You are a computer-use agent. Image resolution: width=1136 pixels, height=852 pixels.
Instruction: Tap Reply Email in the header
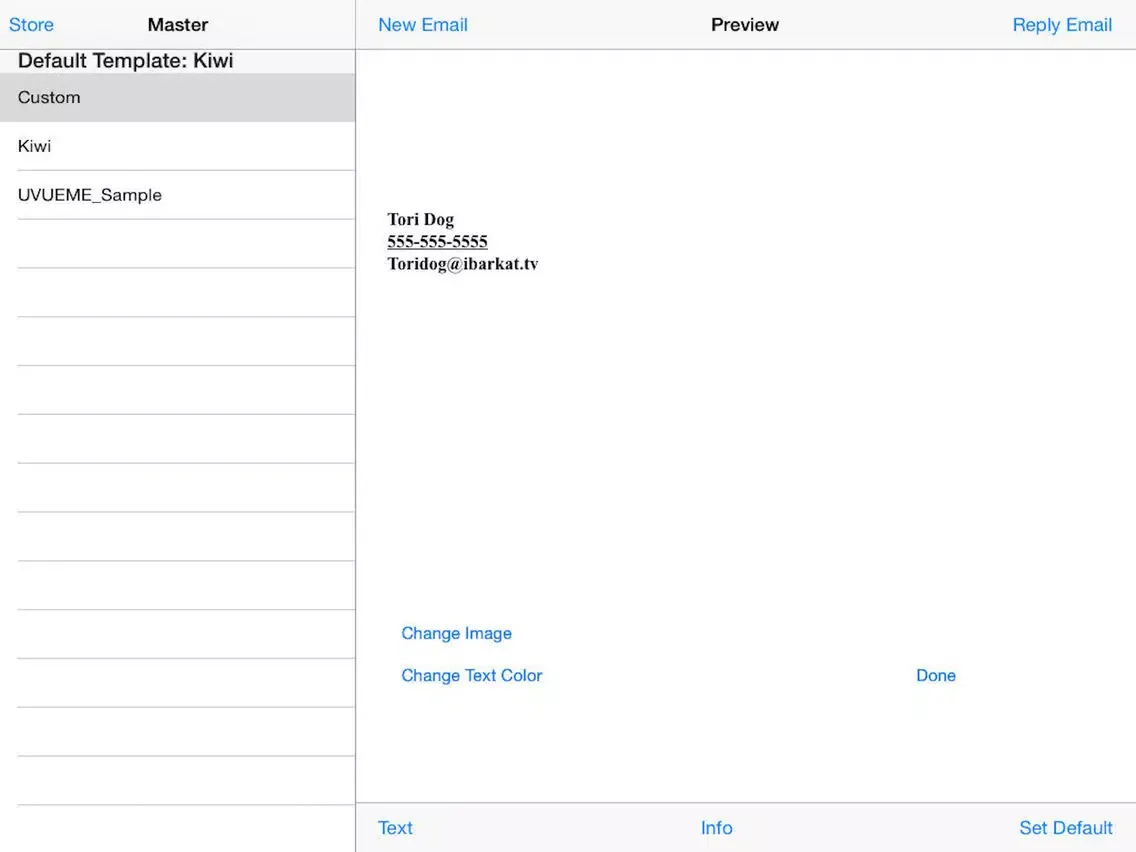[x=1061, y=25]
